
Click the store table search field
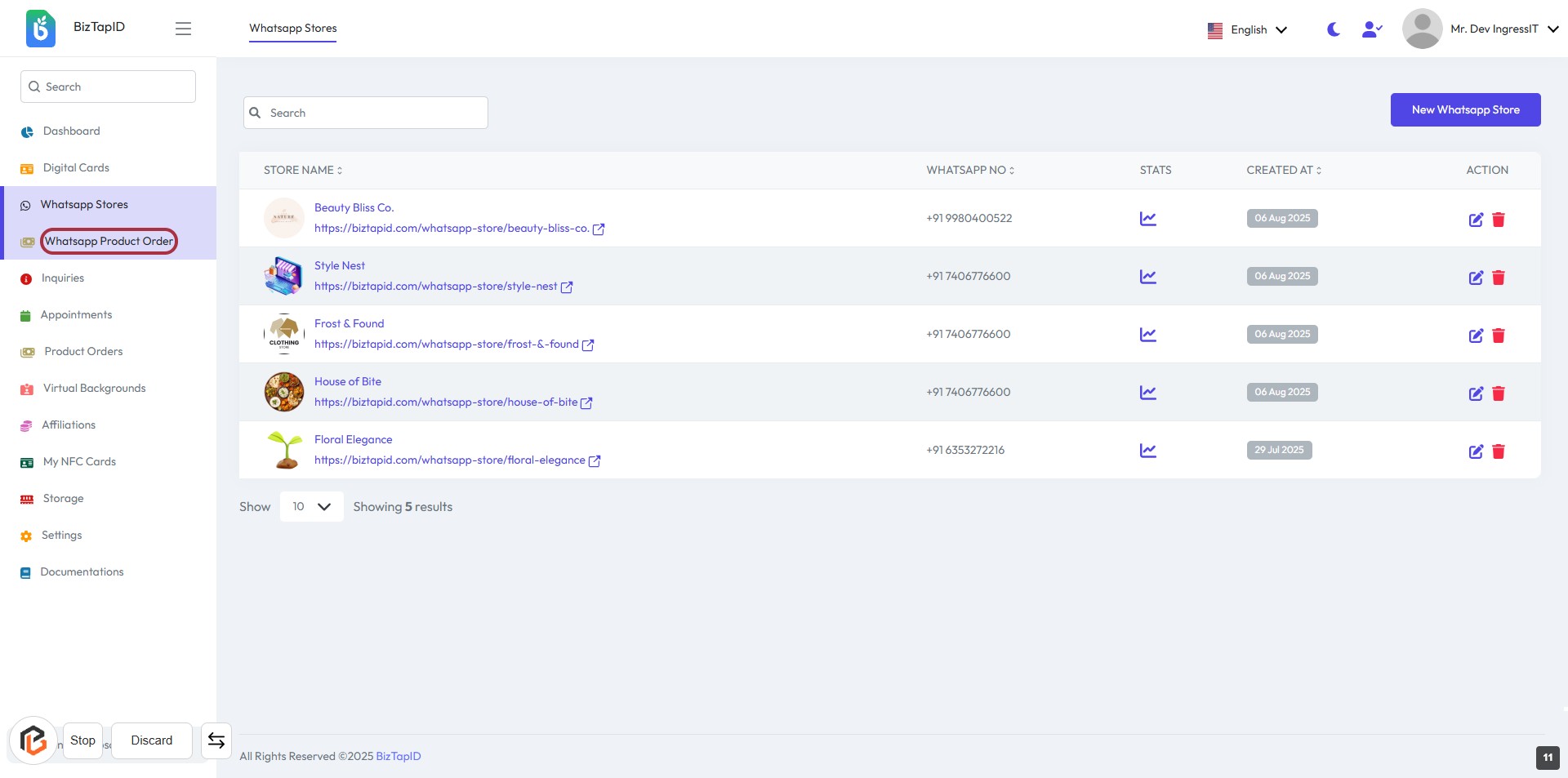pos(366,113)
